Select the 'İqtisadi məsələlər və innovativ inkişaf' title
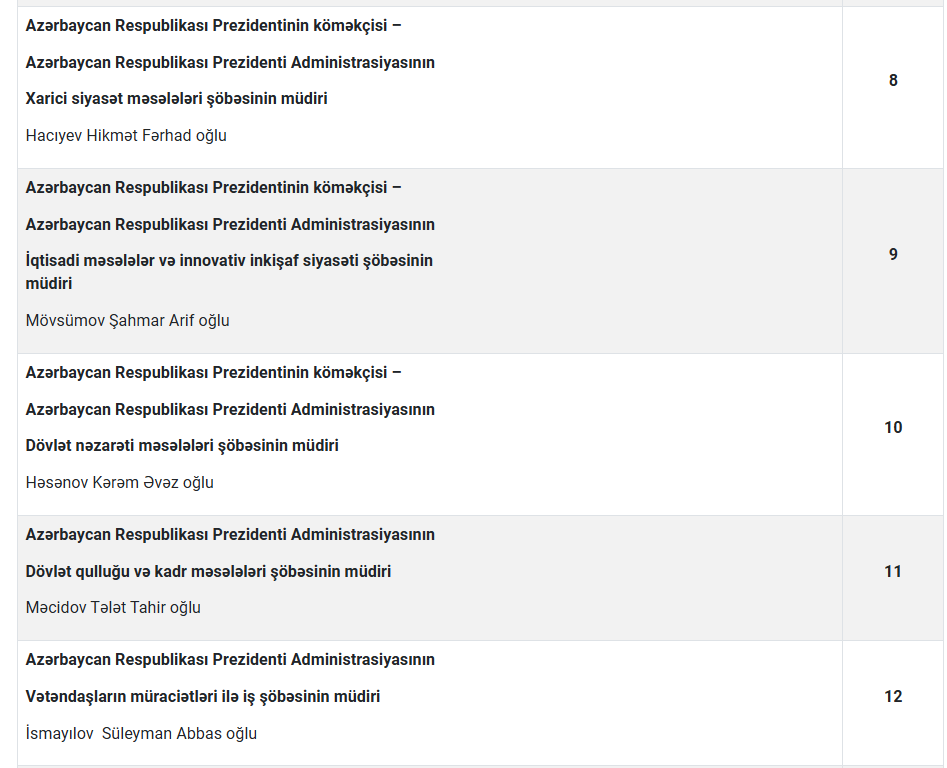 pyautogui.click(x=229, y=260)
